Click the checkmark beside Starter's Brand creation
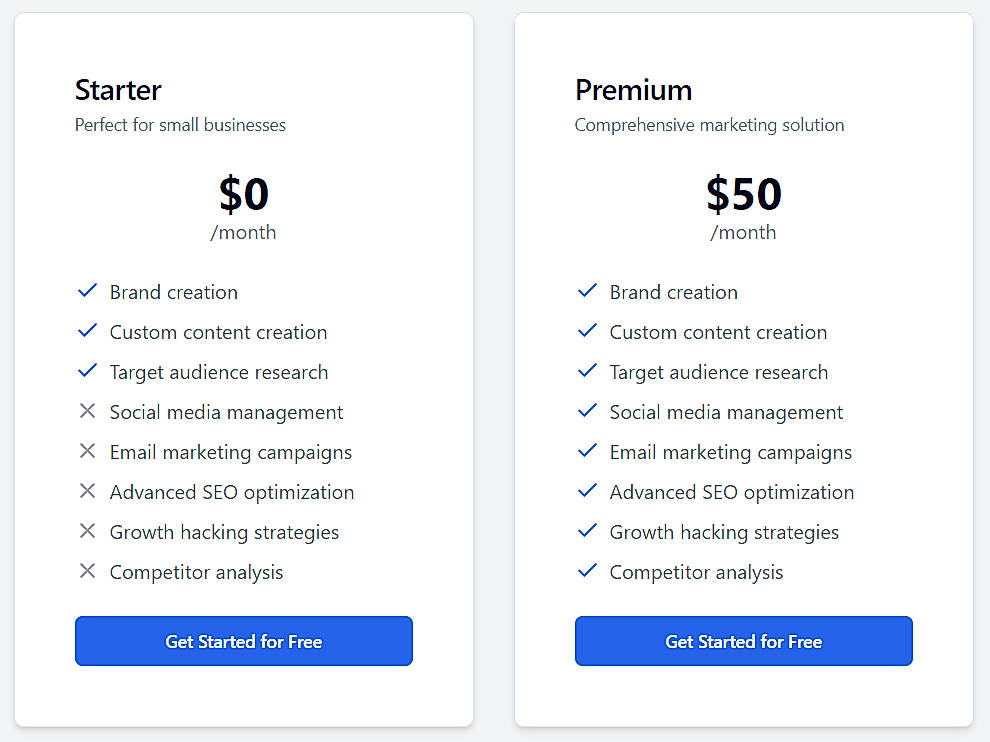The height and width of the screenshot is (742, 990). coord(87,291)
